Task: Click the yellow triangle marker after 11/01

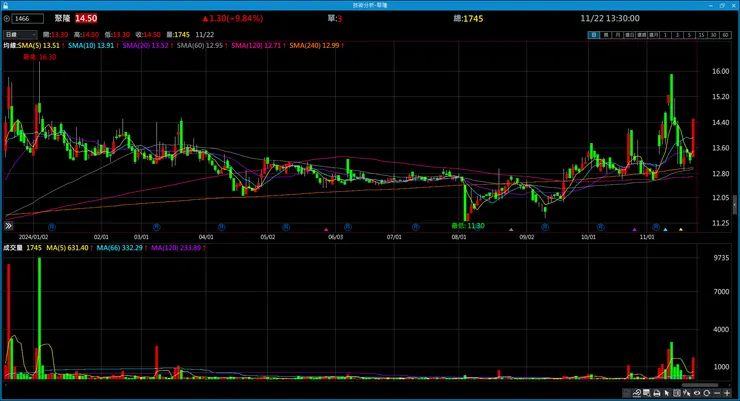Action: click(681, 230)
